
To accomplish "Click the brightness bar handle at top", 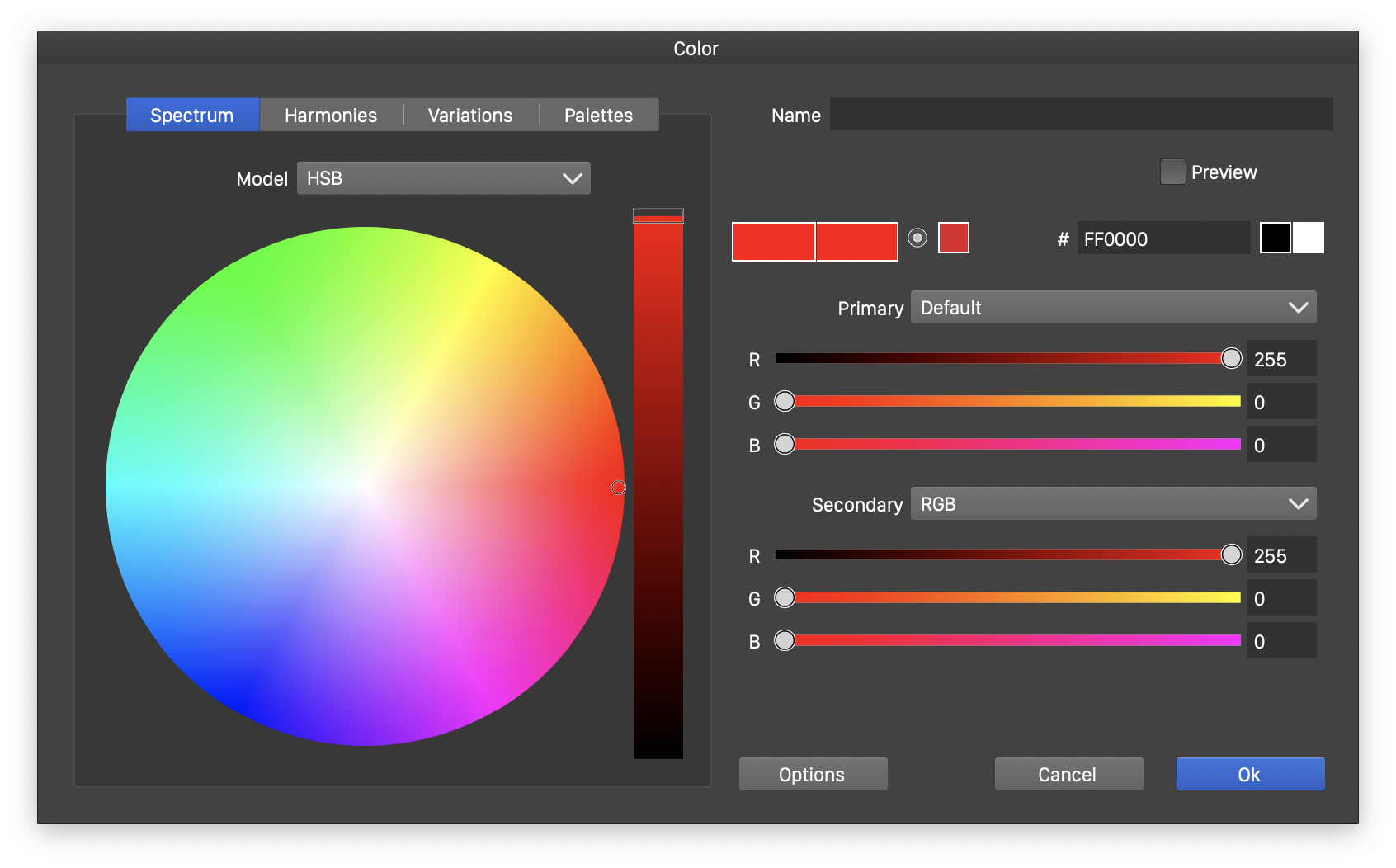I will click(658, 216).
